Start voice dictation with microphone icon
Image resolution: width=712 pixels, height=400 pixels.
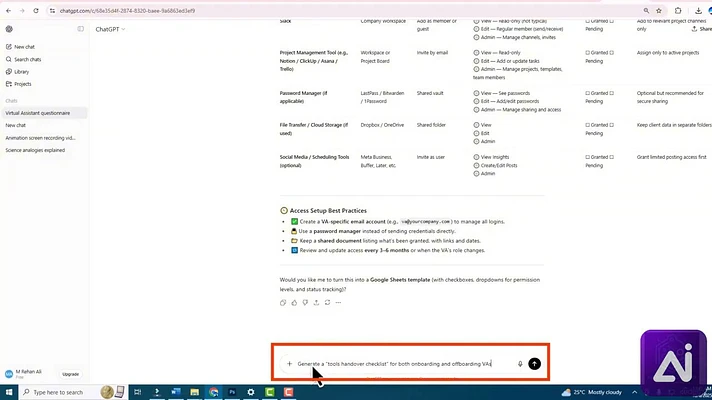click(x=520, y=364)
